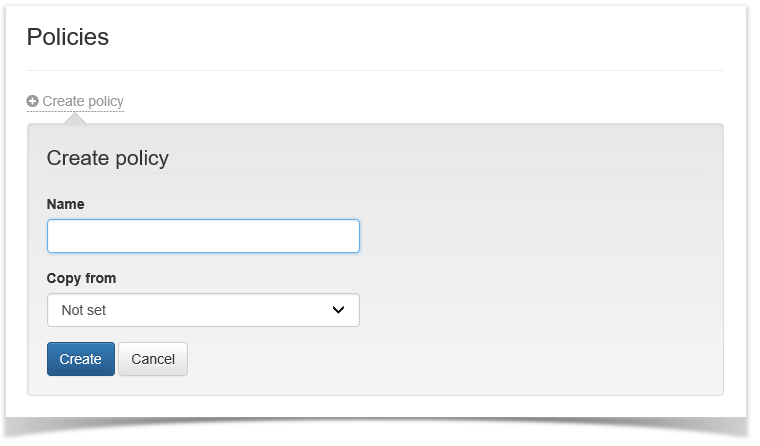Click the down arrow on the select box

pos(338,310)
